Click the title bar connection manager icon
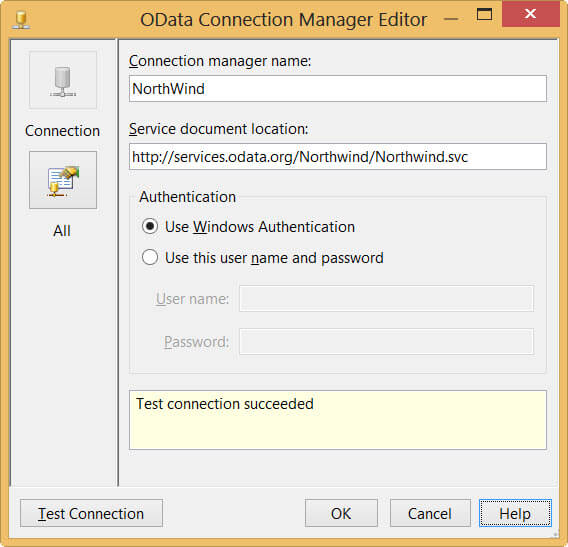The image size is (568, 547). click(21, 20)
